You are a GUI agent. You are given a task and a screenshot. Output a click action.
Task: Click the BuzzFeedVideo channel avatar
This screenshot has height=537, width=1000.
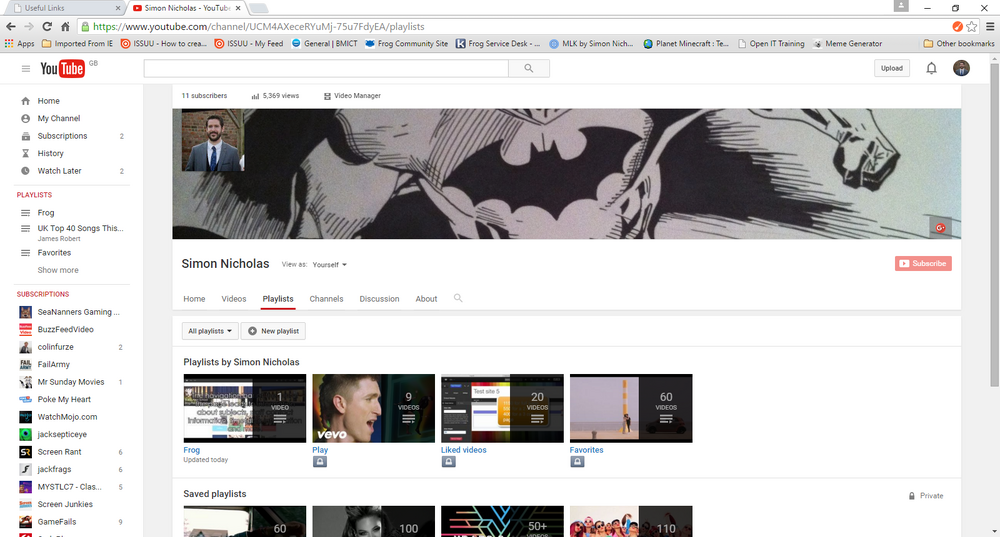(26, 330)
